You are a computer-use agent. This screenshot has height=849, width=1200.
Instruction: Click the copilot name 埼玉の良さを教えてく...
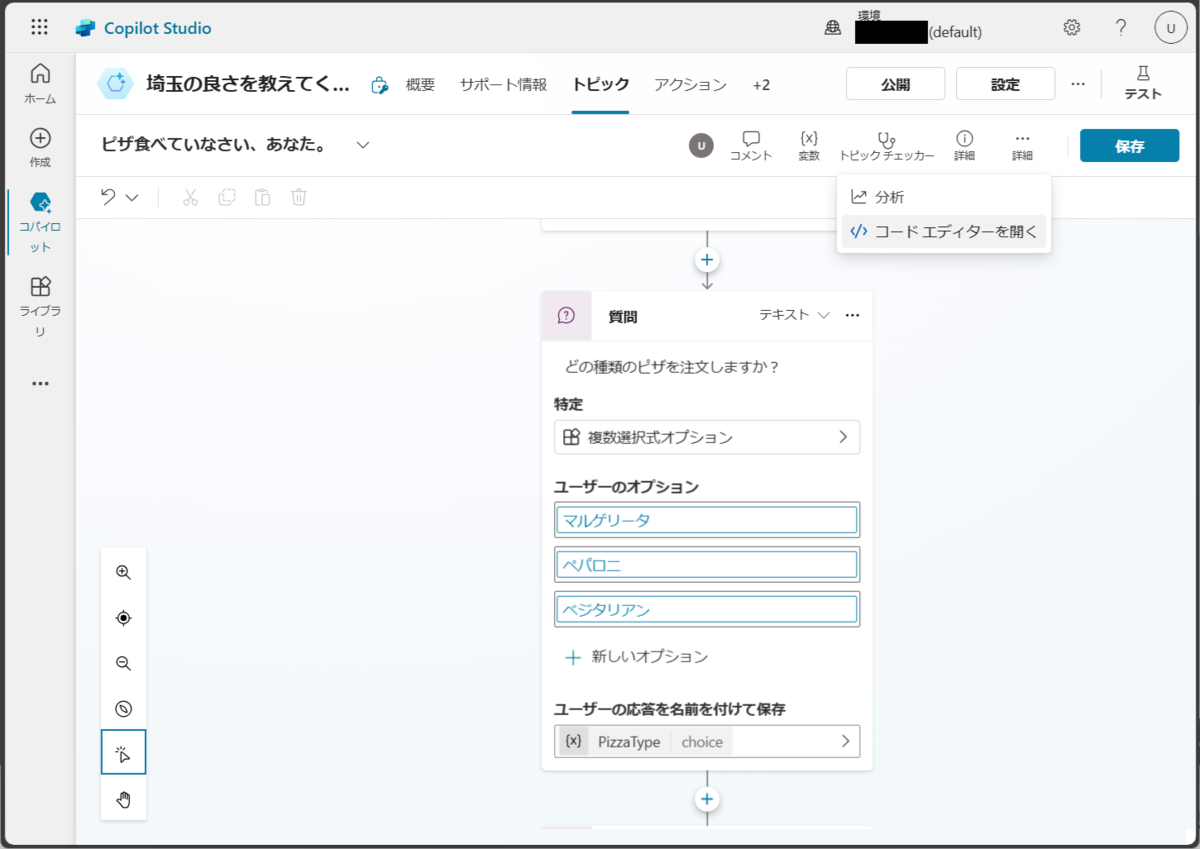tap(248, 84)
